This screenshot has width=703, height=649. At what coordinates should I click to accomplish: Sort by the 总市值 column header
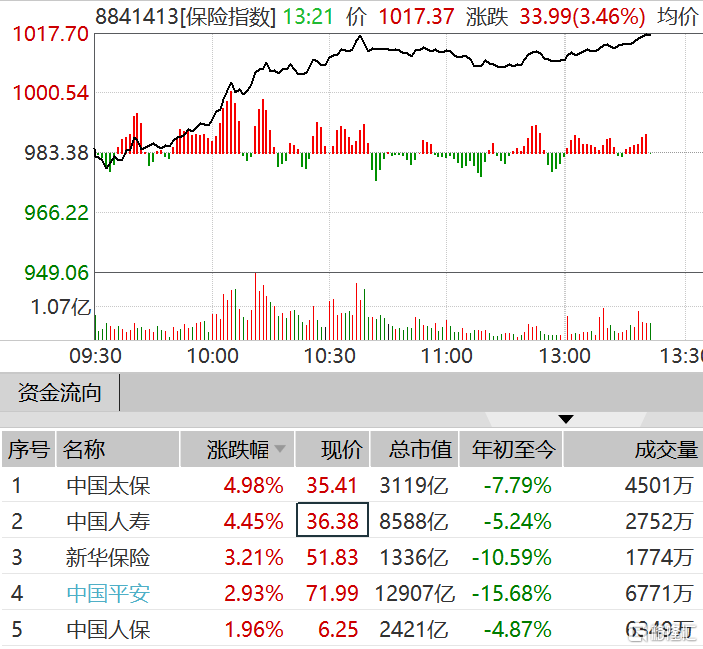tap(414, 449)
